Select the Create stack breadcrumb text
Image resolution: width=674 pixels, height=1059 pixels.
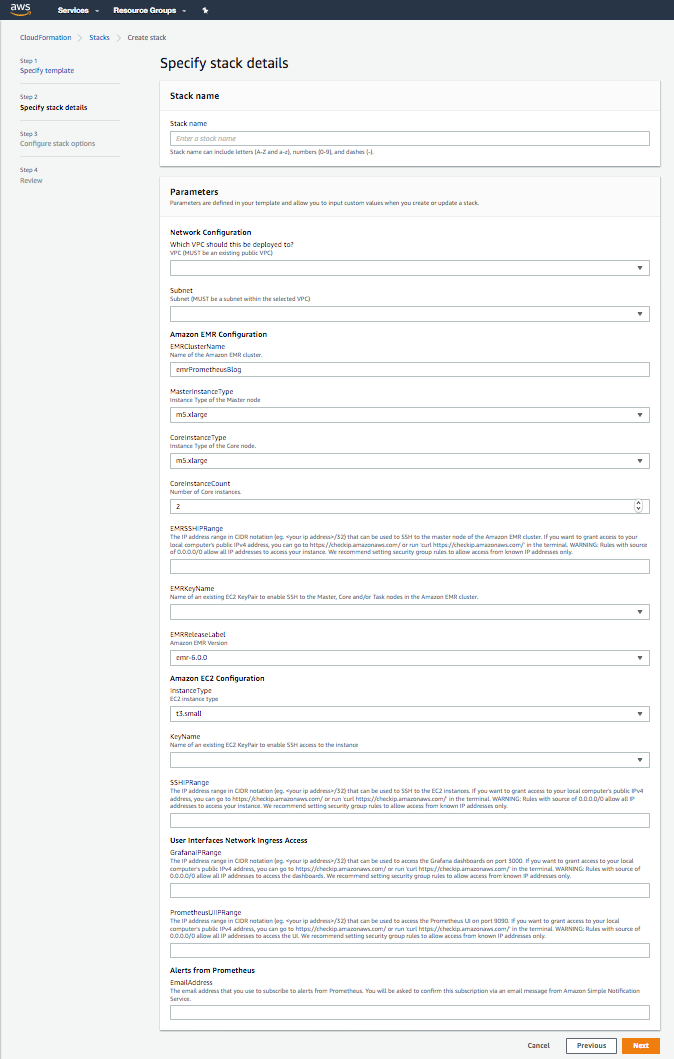147,38
